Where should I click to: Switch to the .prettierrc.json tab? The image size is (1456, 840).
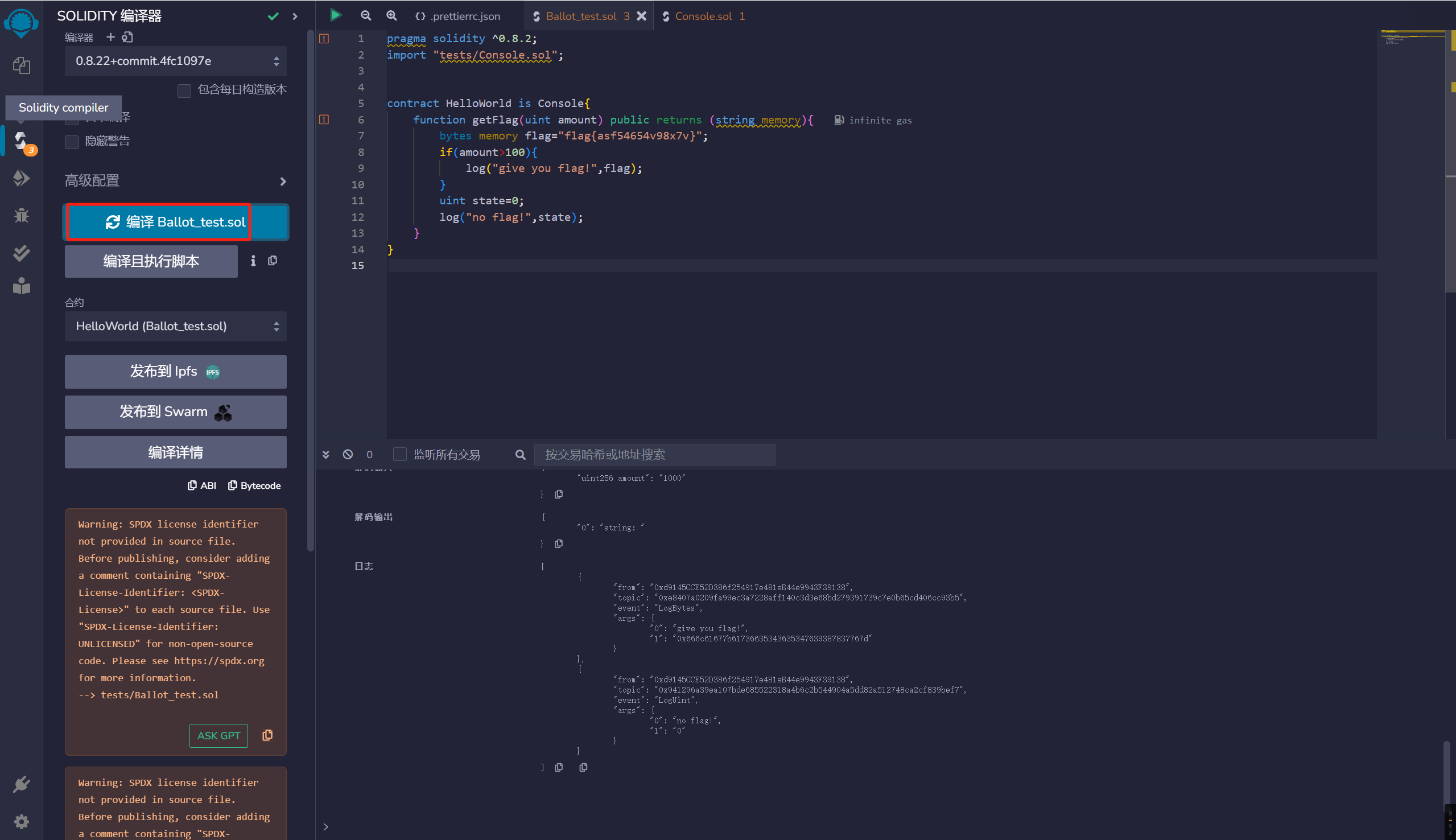coord(458,16)
